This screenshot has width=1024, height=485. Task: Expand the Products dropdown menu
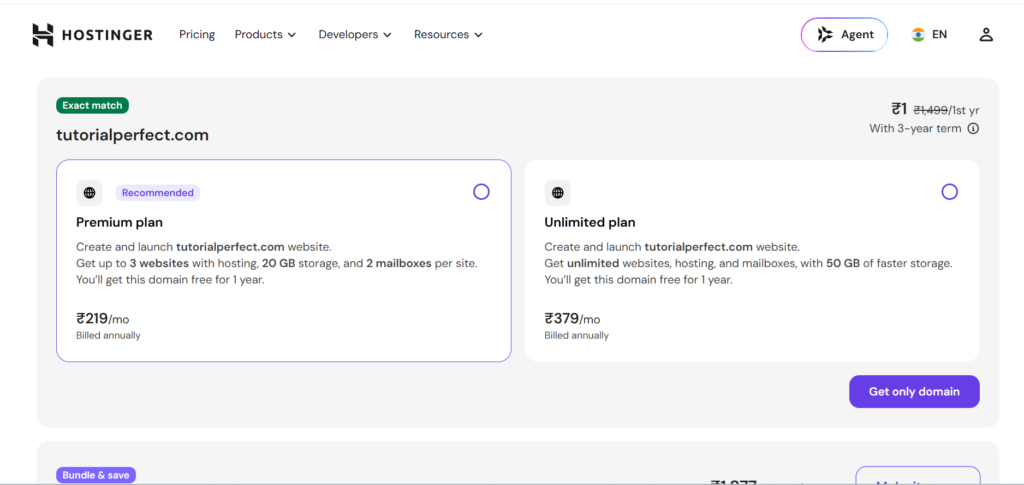click(265, 35)
